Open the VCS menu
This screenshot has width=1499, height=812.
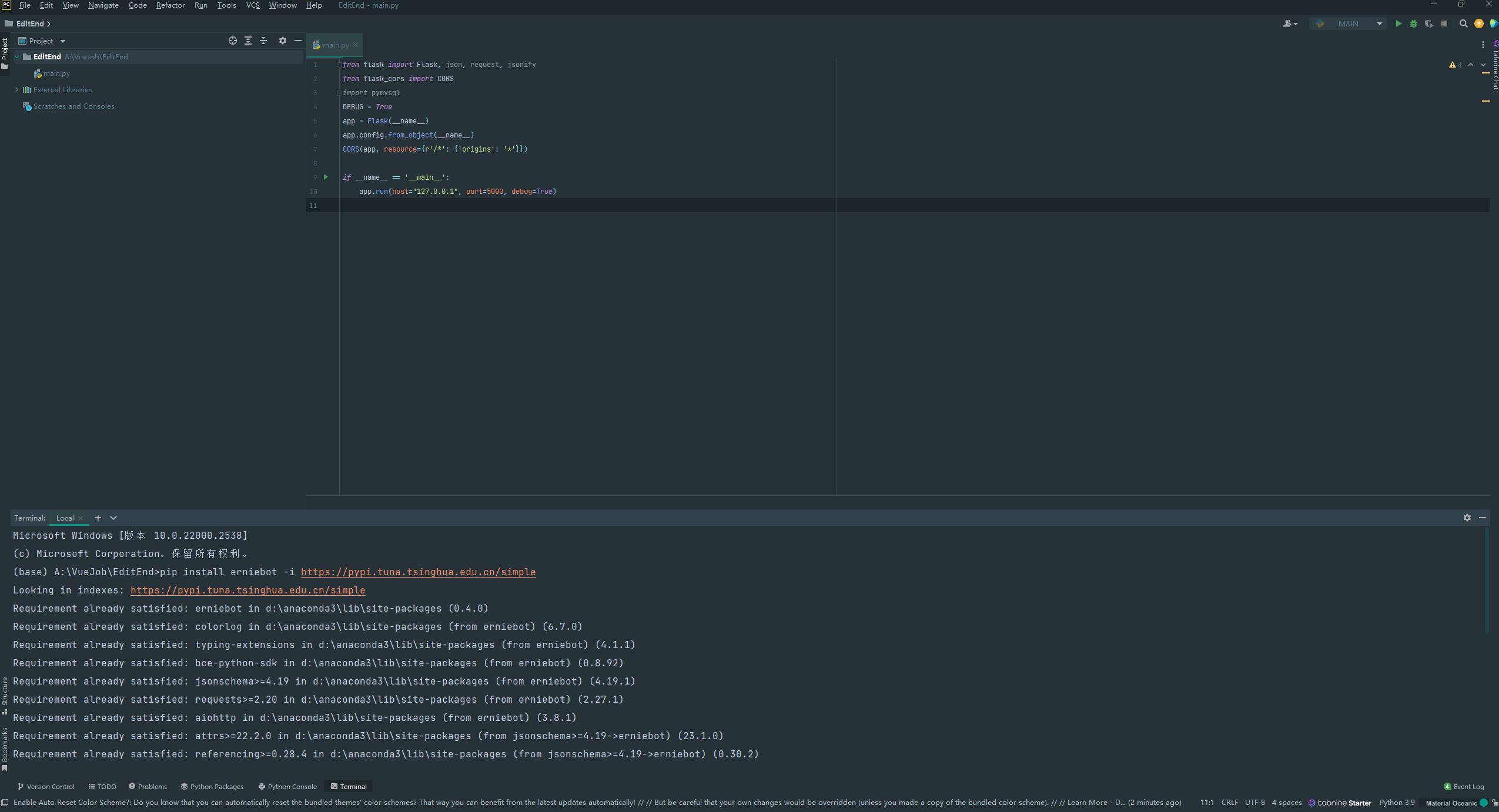click(253, 5)
